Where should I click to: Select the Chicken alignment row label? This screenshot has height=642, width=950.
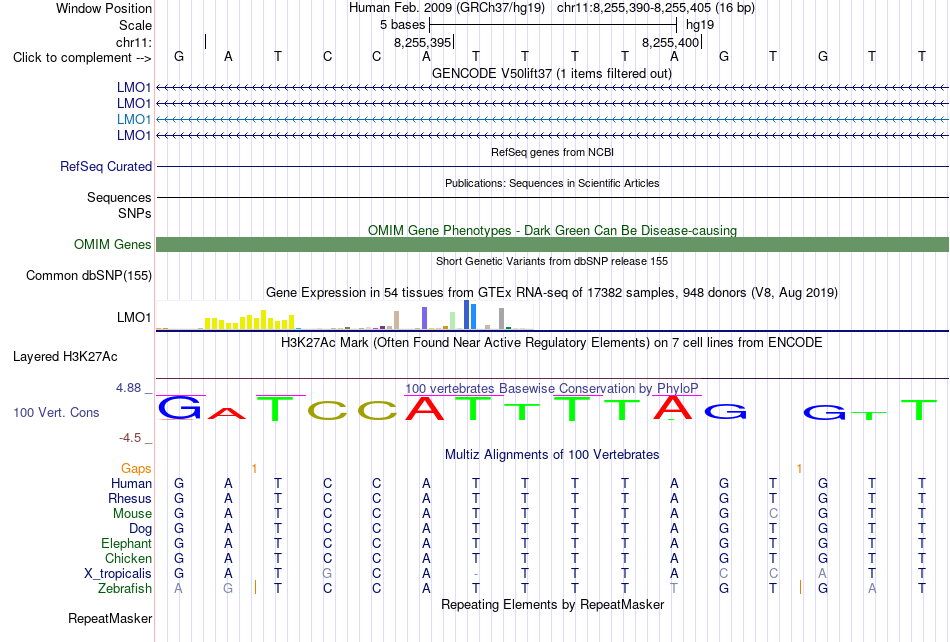[128, 558]
